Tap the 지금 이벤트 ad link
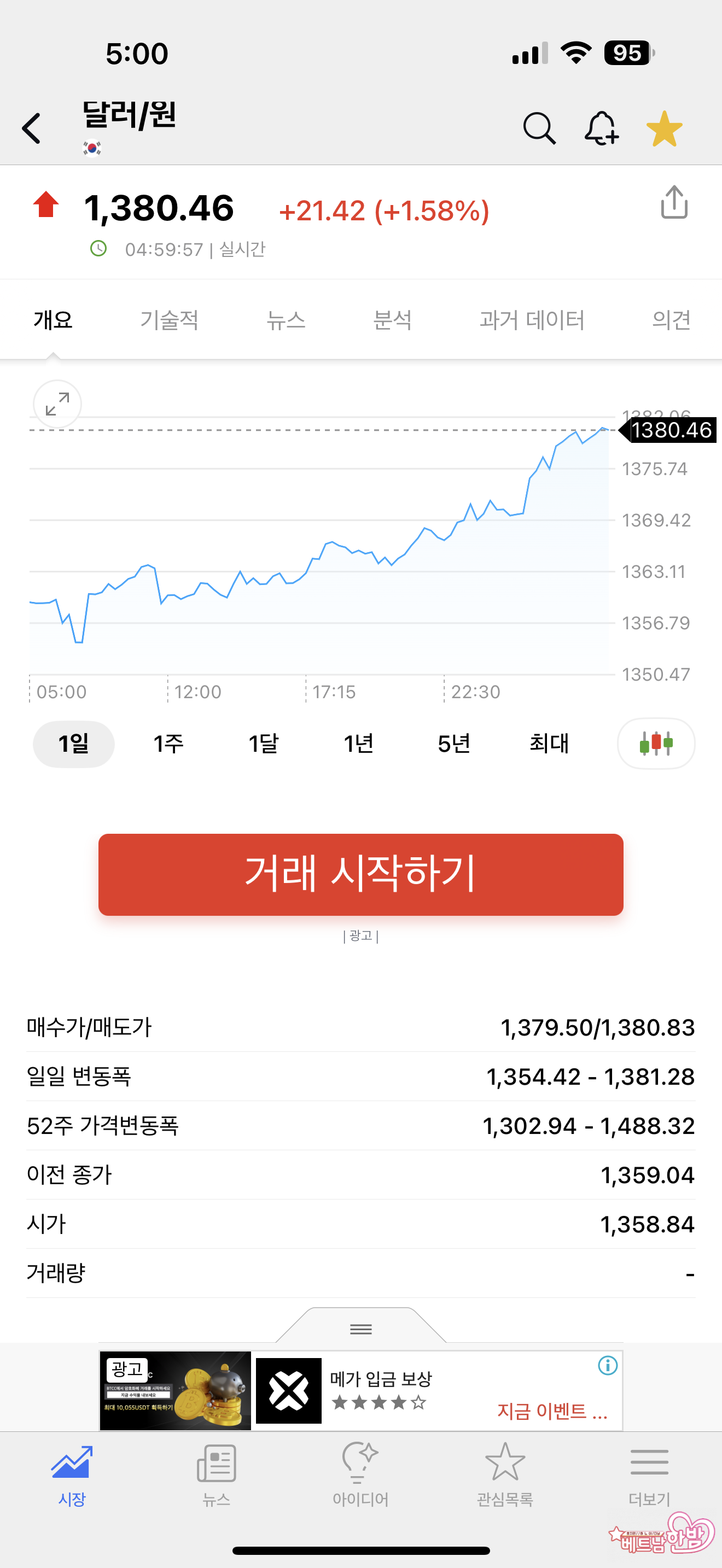722x1568 pixels. click(552, 1411)
